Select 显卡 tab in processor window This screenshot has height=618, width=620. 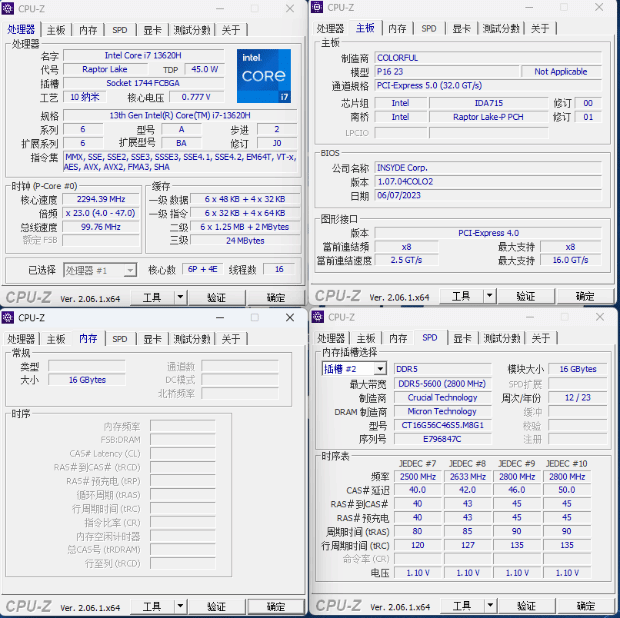tap(152, 30)
